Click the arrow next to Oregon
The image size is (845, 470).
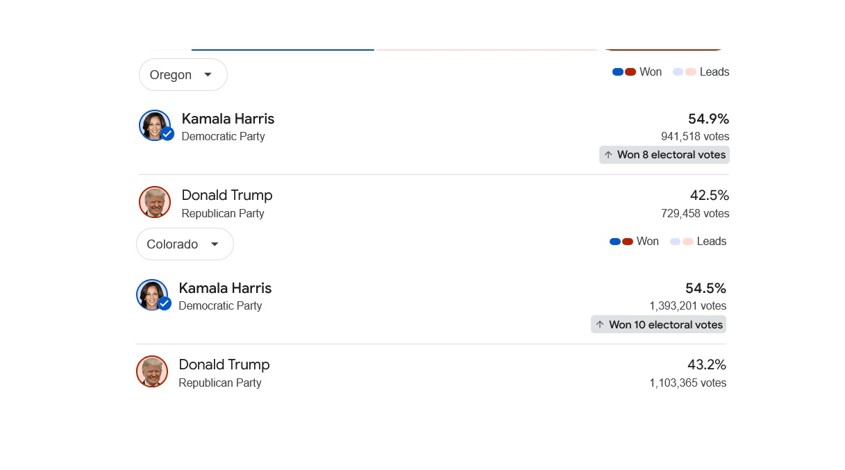(208, 75)
